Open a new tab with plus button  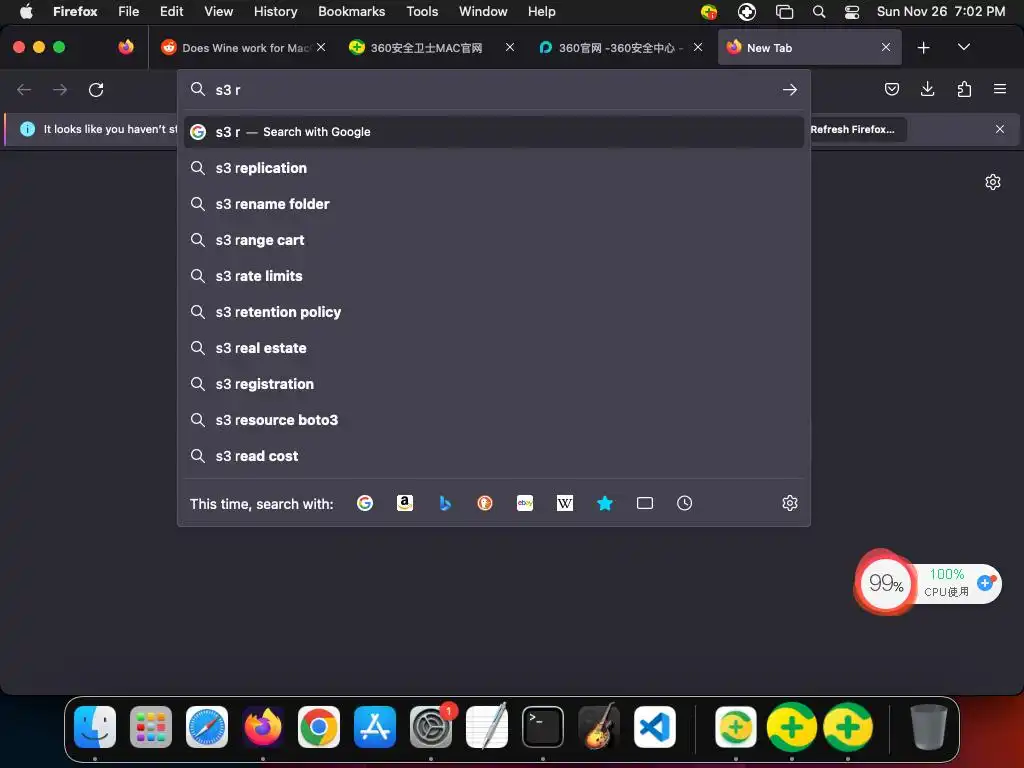pyautogui.click(x=923, y=48)
